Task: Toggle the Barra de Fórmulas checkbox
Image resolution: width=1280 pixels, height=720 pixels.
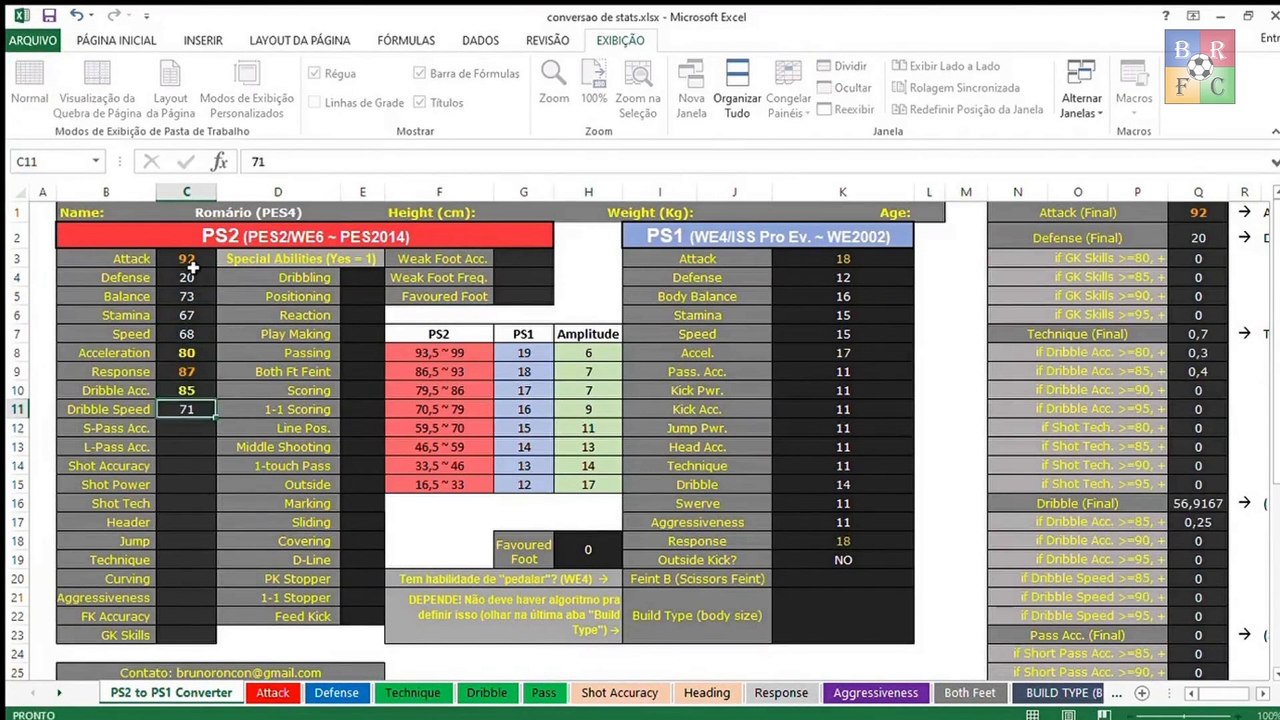Action: (420, 74)
